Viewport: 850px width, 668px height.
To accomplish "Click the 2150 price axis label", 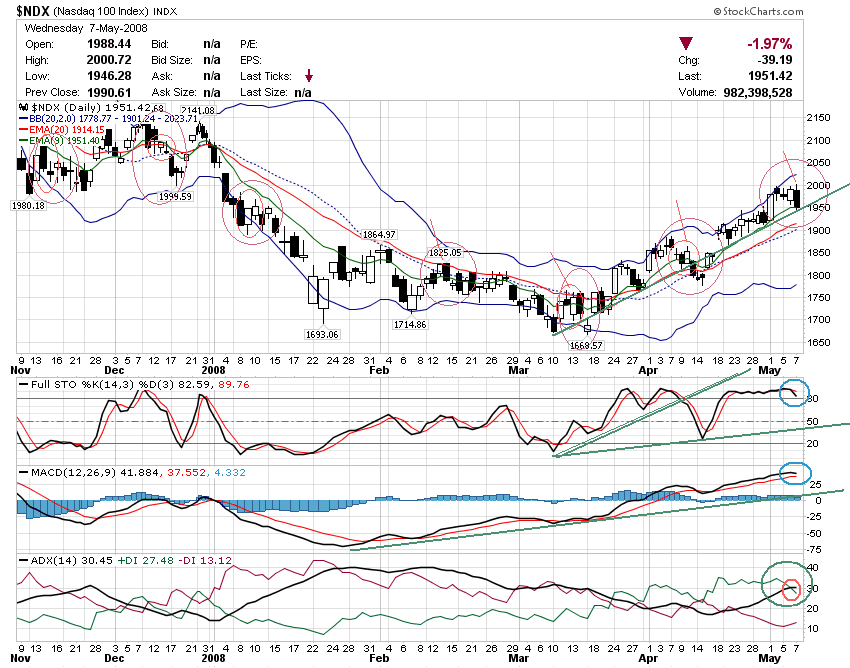I will tap(818, 118).
